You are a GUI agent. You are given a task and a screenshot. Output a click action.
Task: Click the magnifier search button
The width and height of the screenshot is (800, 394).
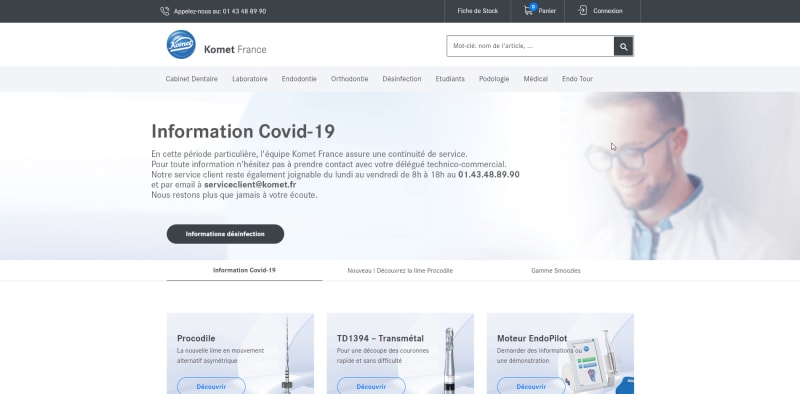[x=623, y=46]
